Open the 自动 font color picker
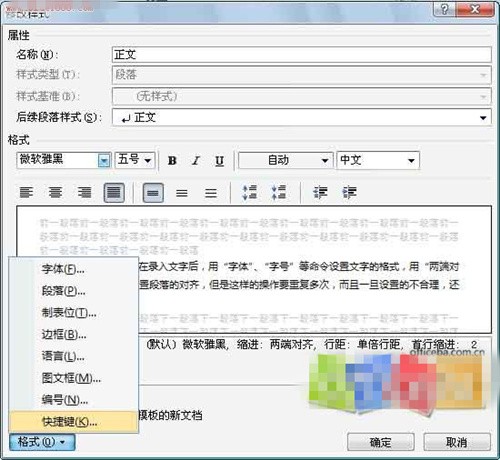 pos(286,161)
